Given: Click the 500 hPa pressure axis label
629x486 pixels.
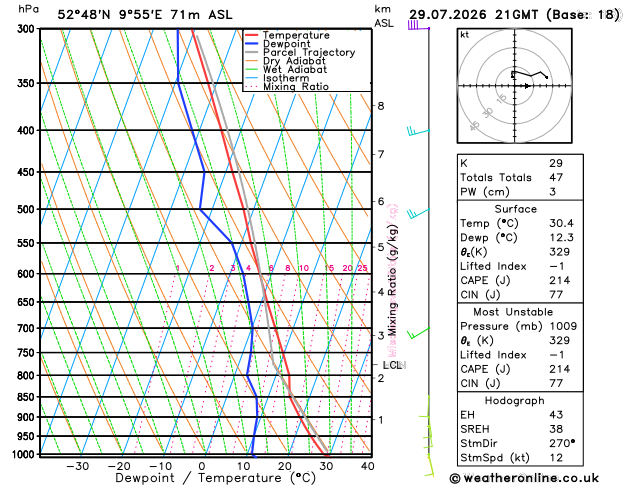Looking at the screenshot, I should (x=28, y=209).
